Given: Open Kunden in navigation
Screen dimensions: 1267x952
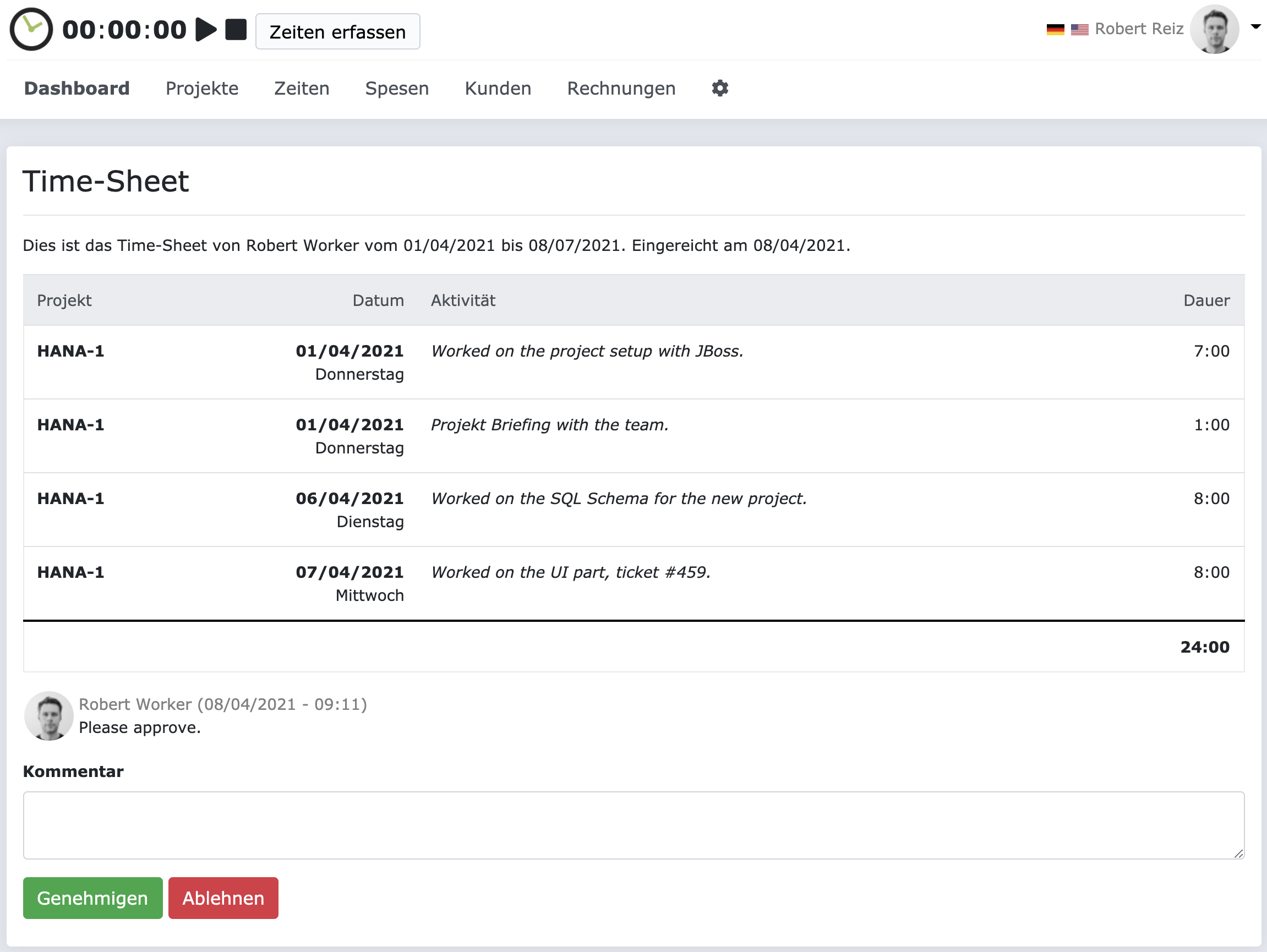Looking at the screenshot, I should (x=498, y=88).
